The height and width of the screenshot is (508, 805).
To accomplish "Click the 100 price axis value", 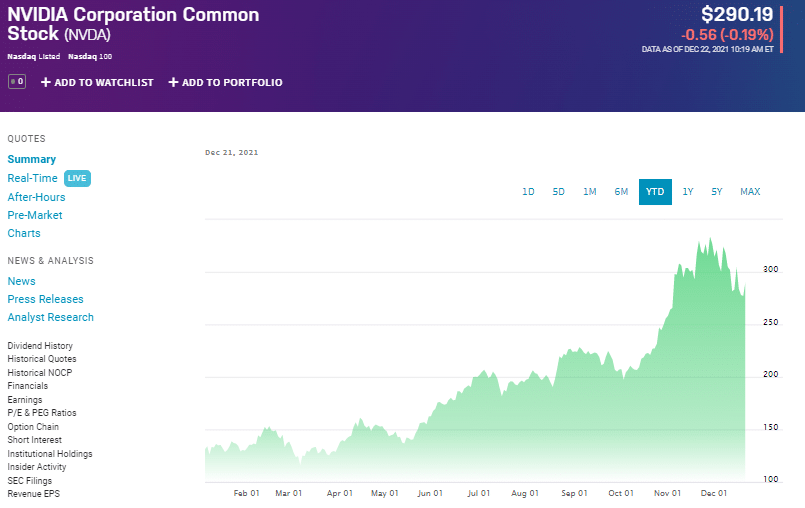I will 771,479.
